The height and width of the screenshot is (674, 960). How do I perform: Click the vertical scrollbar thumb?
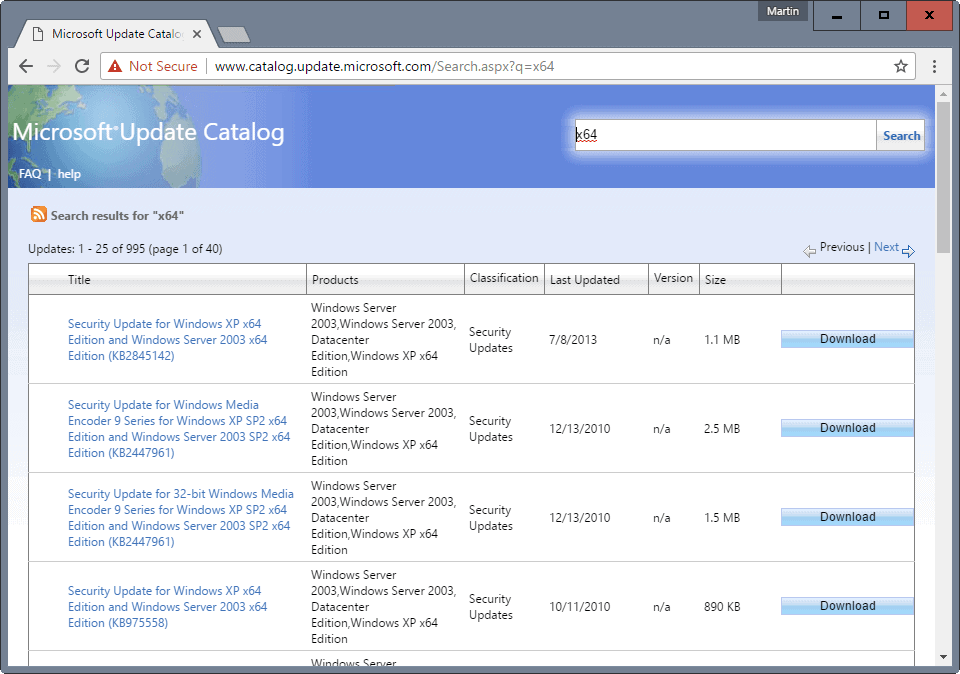[x=943, y=176]
